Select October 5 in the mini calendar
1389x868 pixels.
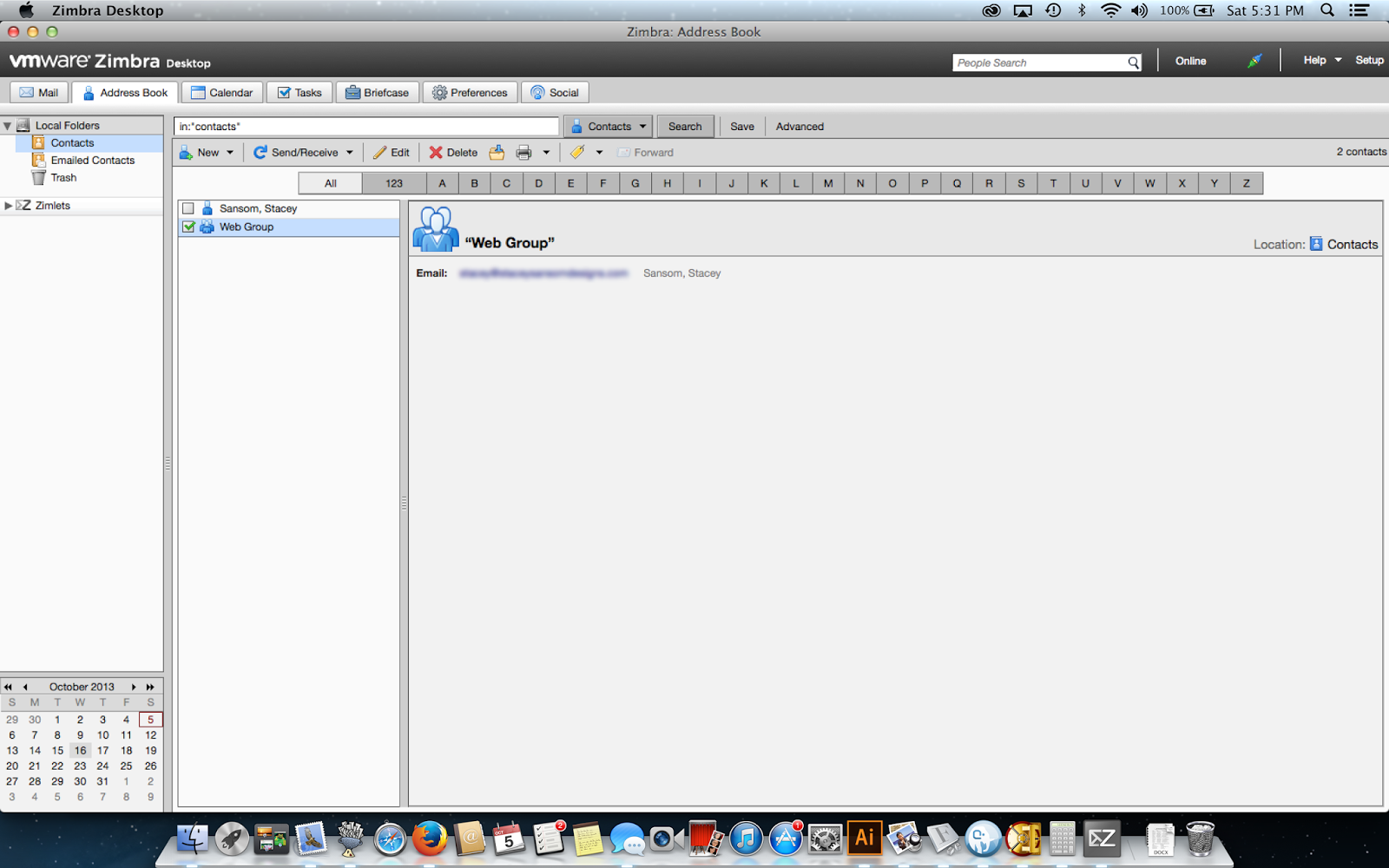pyautogui.click(x=150, y=720)
